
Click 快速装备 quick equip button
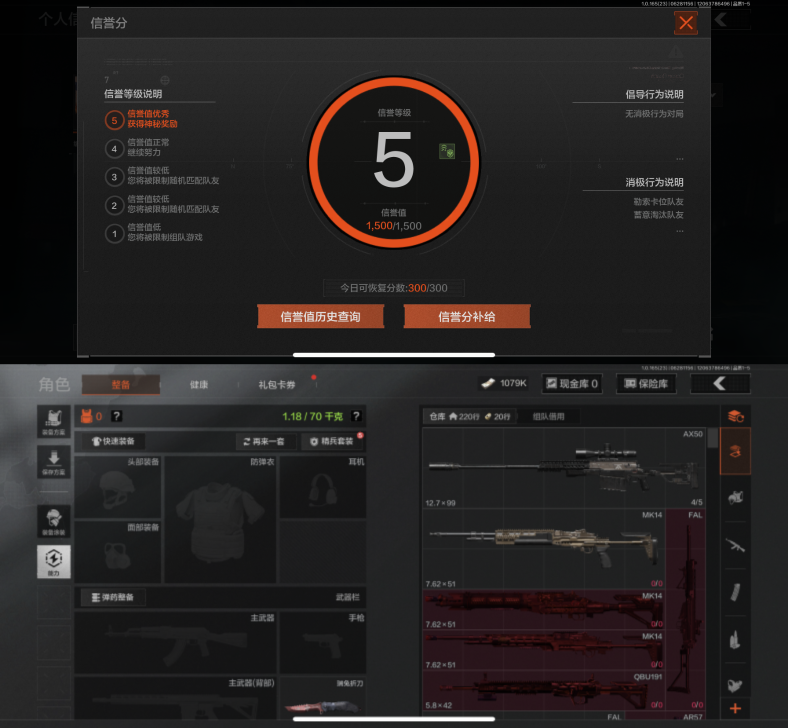point(114,441)
